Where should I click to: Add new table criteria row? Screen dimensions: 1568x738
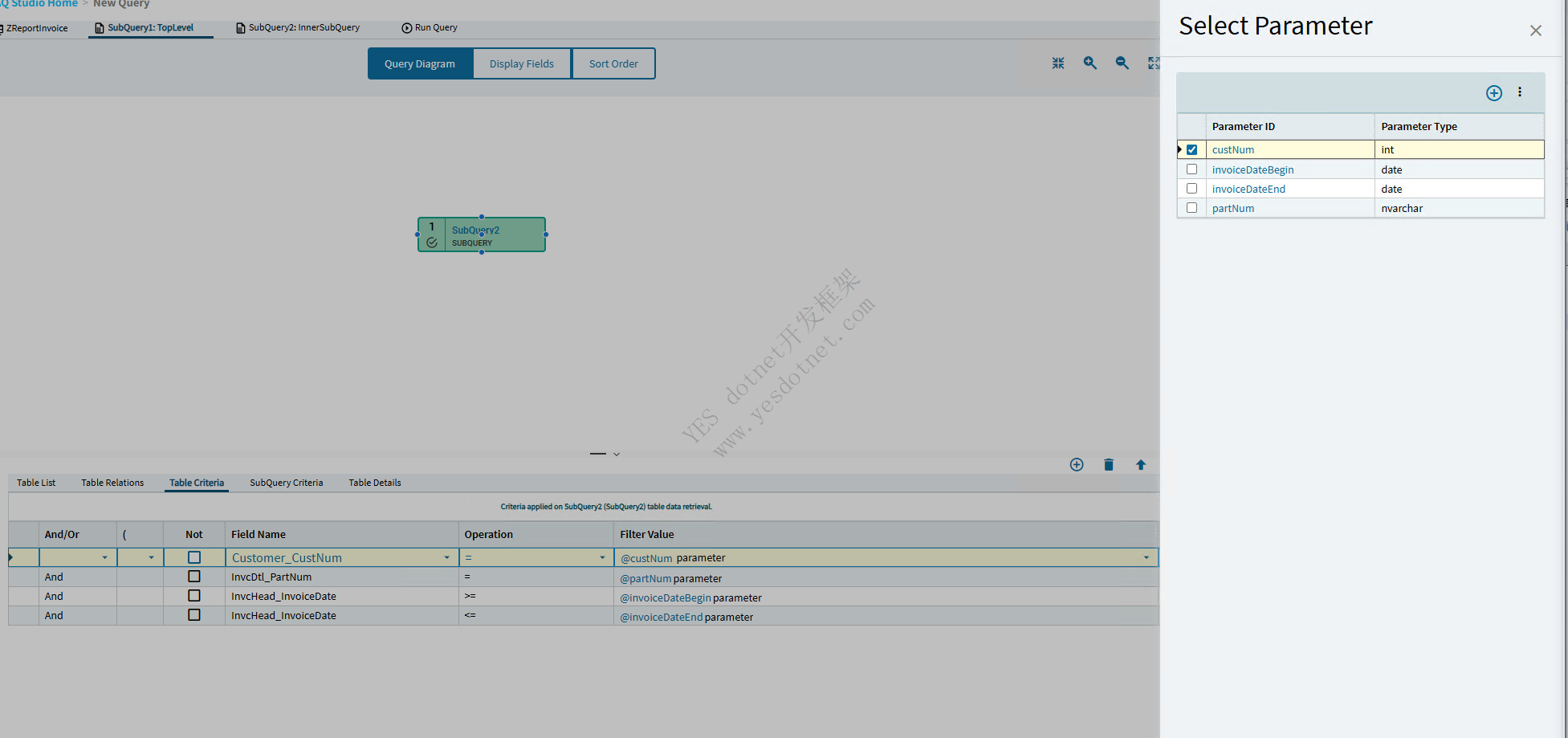coord(1077,465)
